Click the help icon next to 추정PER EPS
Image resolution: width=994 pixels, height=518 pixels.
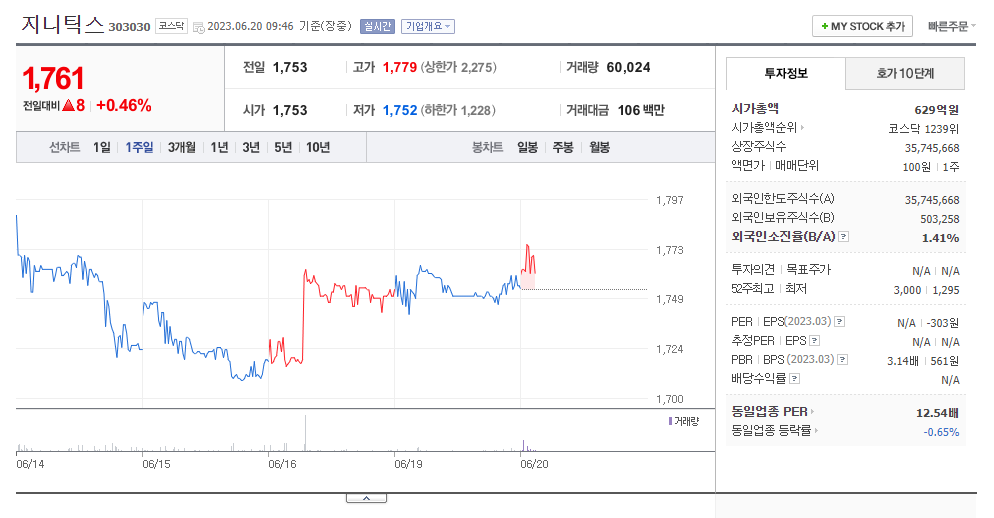pyautogui.click(x=815, y=340)
